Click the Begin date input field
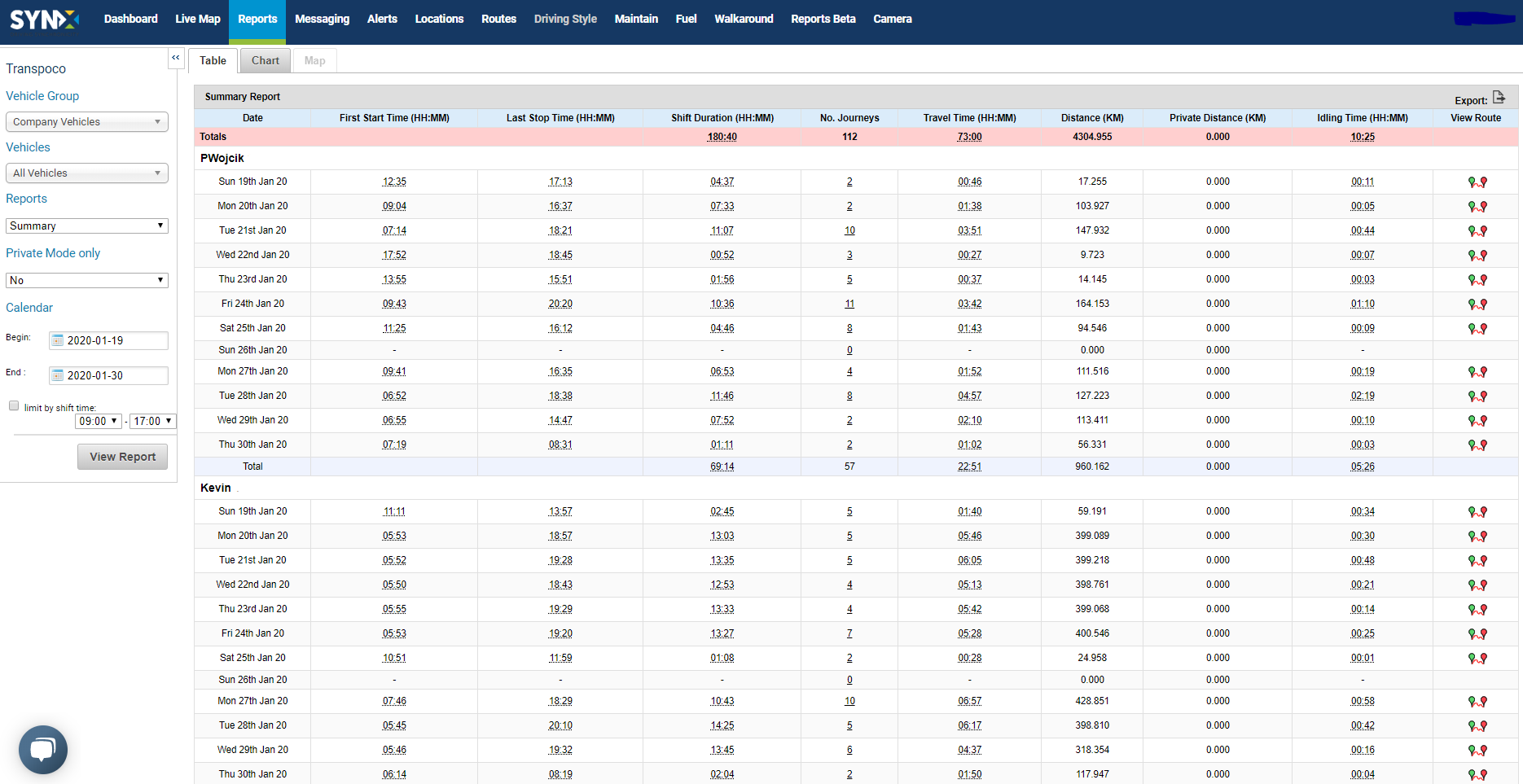Image resolution: width=1523 pixels, height=784 pixels. [x=108, y=340]
